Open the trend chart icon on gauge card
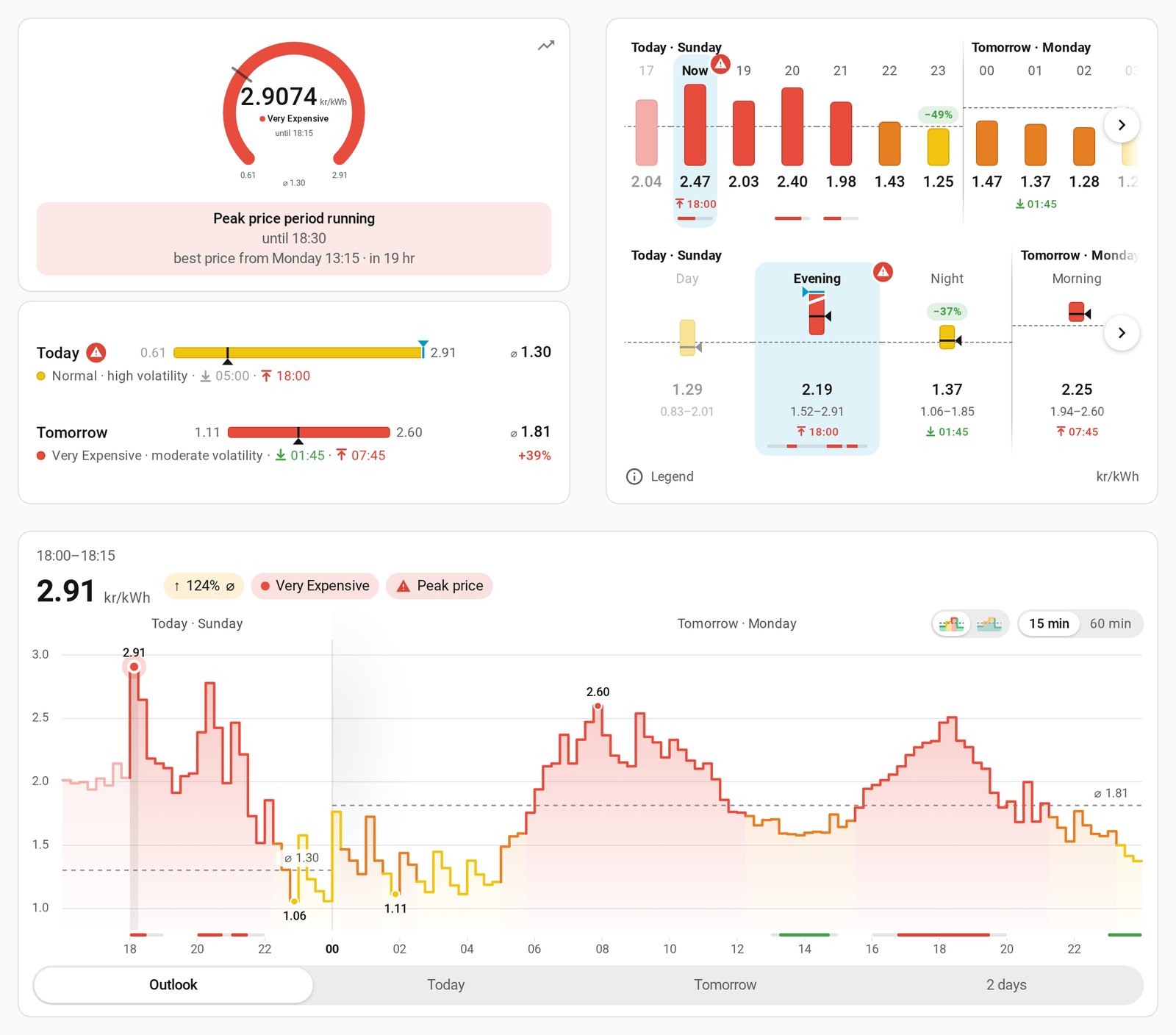This screenshot has width=1176, height=1035. [546, 46]
